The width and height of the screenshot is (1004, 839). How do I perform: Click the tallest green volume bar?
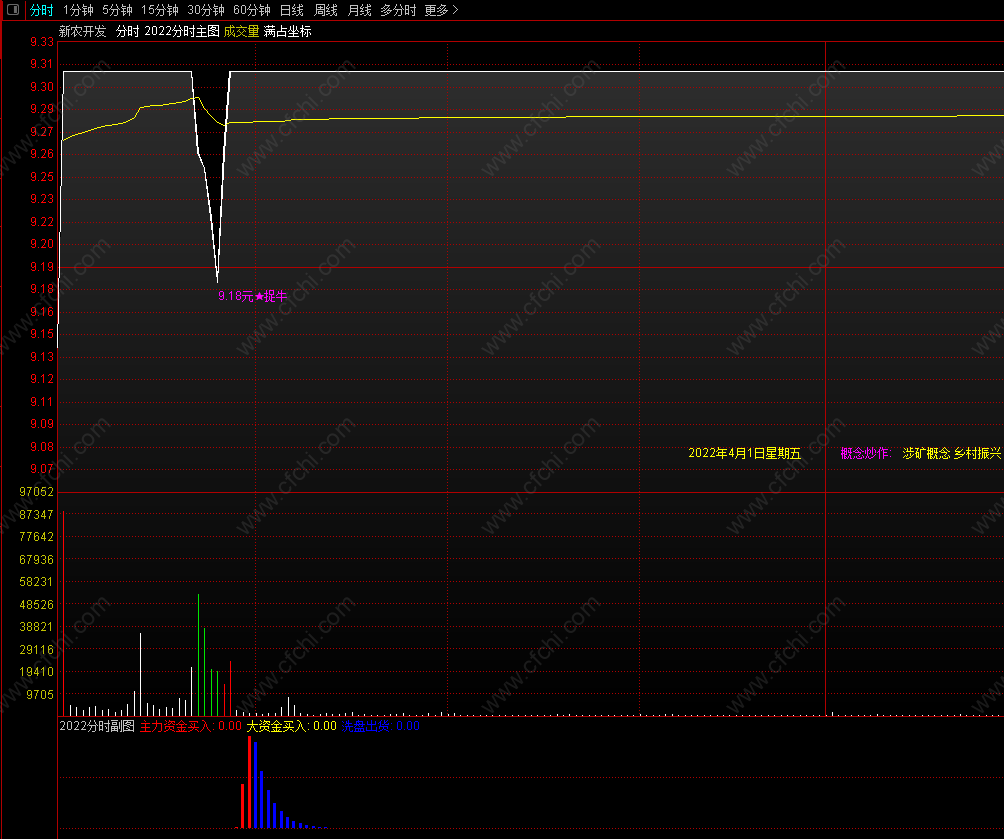point(198,655)
